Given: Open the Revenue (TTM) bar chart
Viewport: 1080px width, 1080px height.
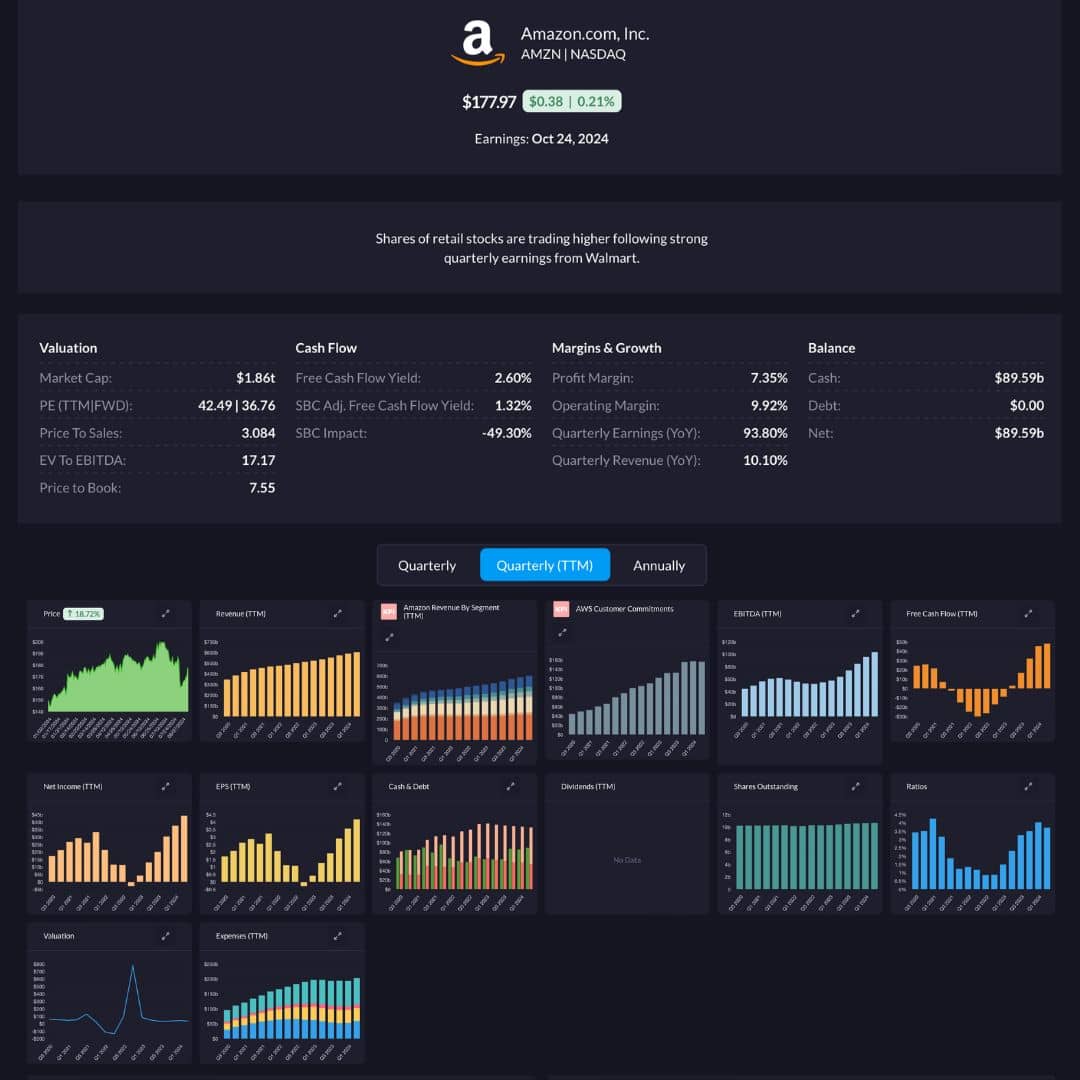Looking at the screenshot, I should click(282, 688).
